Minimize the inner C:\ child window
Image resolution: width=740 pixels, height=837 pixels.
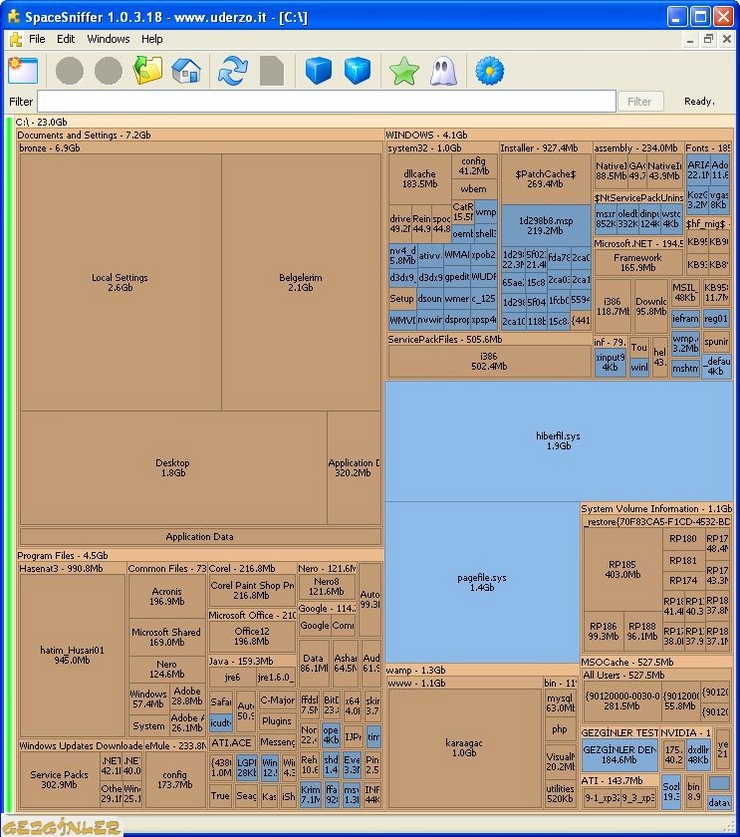[x=690, y=39]
